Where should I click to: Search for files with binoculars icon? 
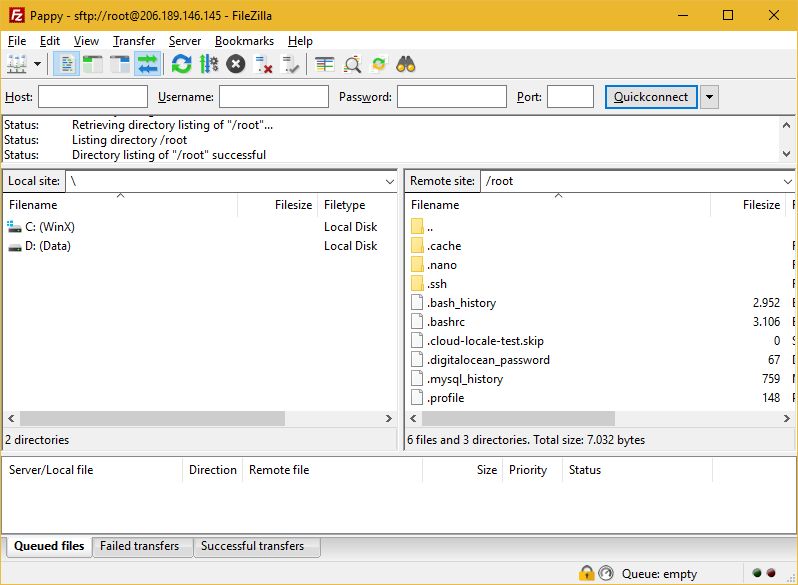(406, 65)
